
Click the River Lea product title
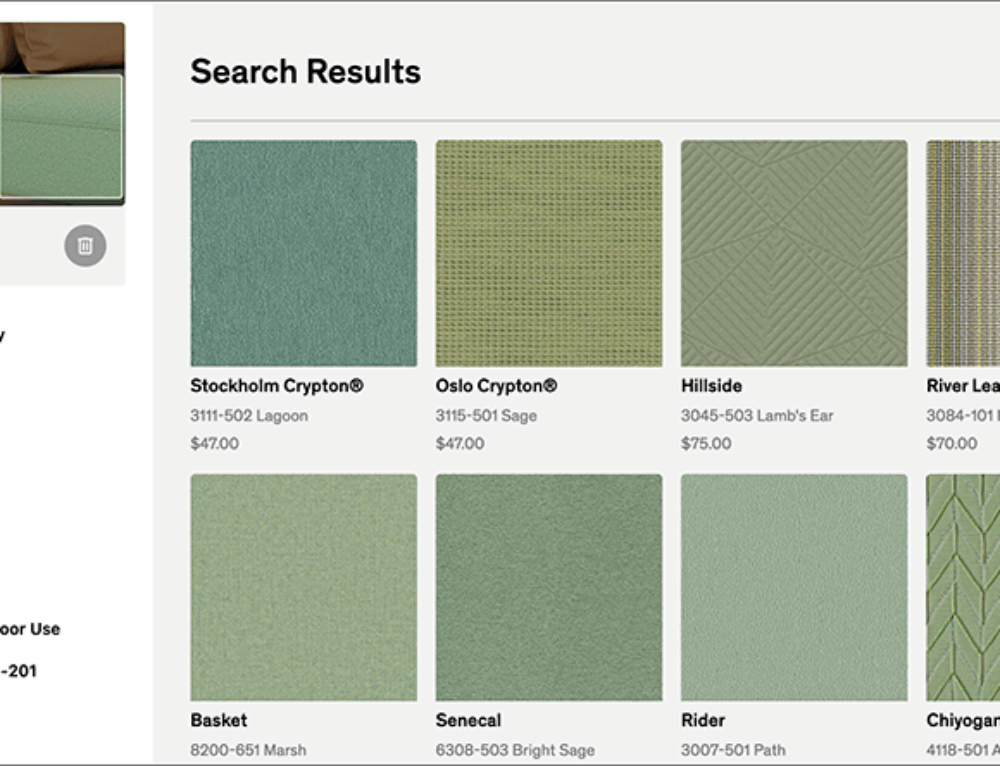(x=962, y=386)
